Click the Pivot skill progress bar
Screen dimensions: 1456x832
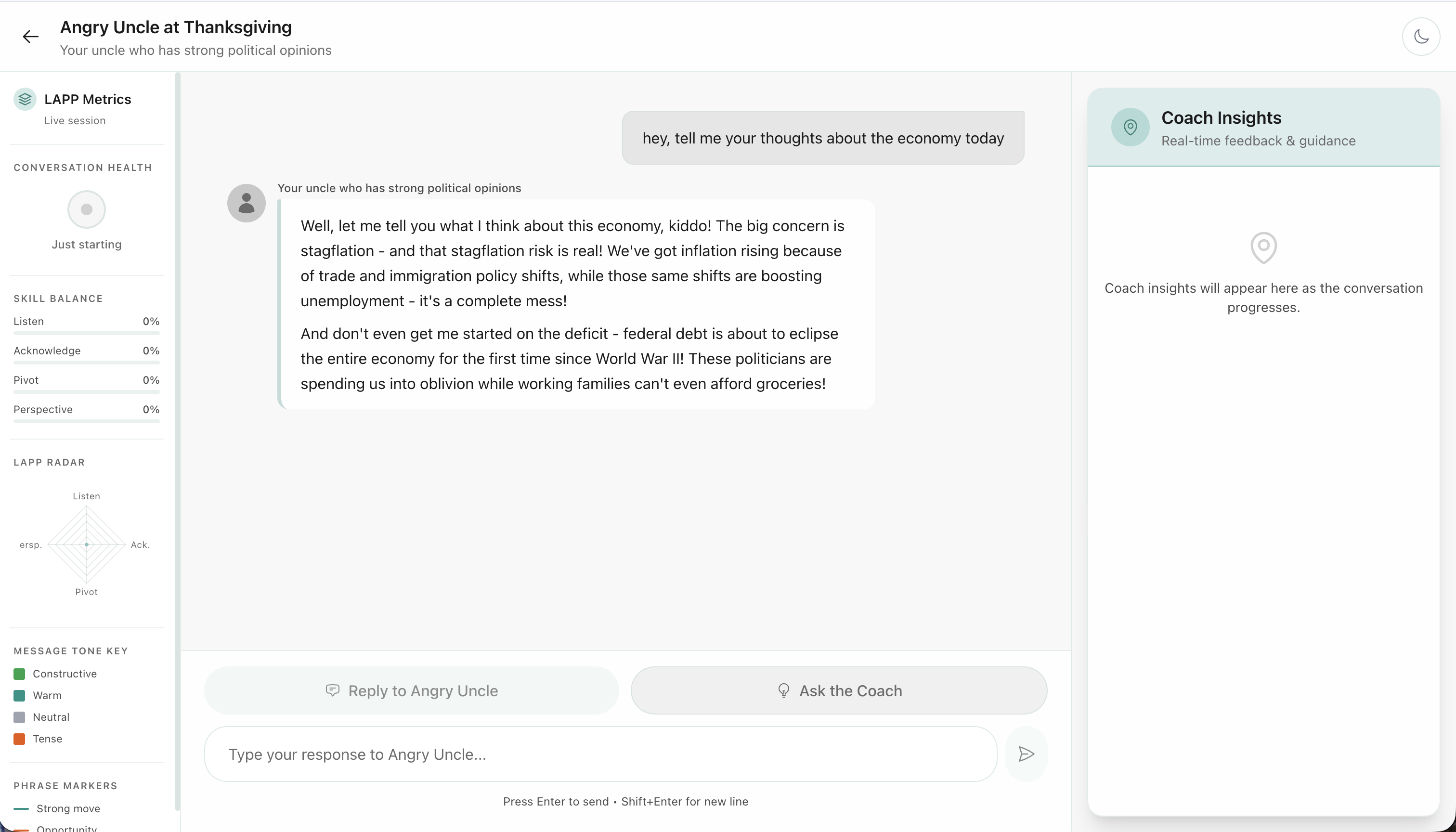[86, 392]
